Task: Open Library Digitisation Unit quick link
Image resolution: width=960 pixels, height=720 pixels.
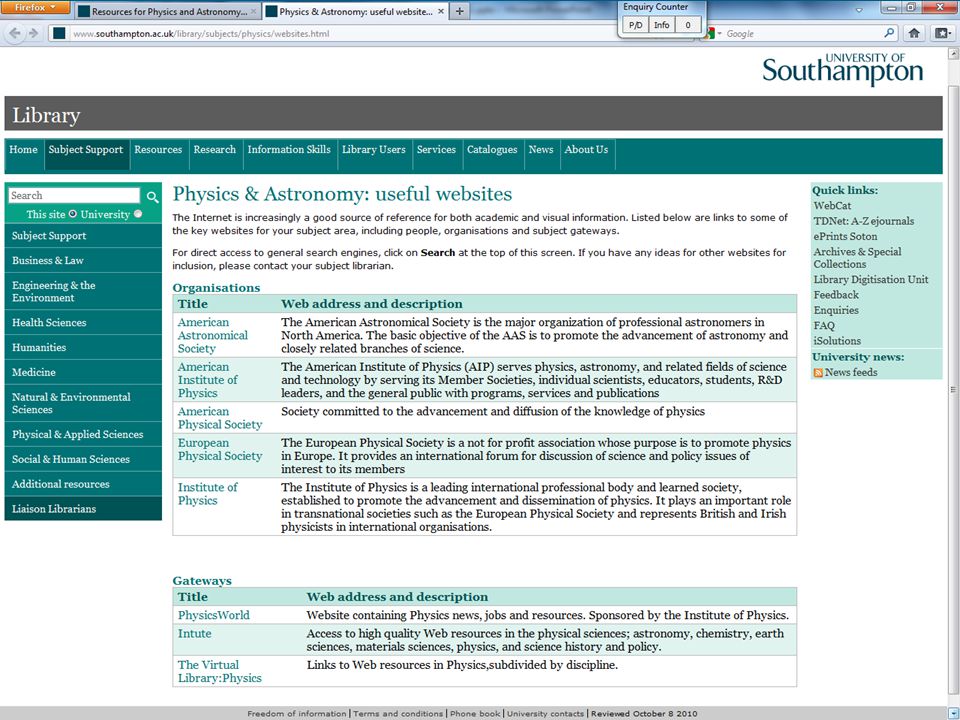Action: click(x=871, y=279)
